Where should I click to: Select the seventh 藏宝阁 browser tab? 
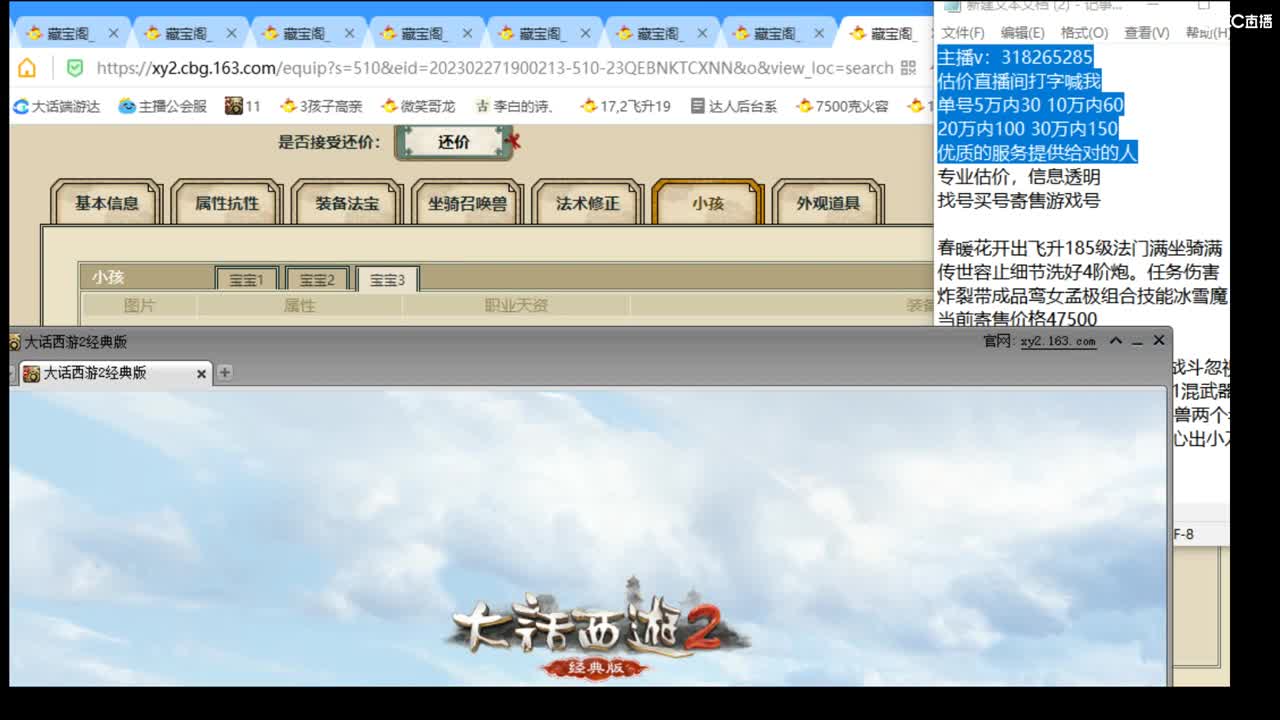[x=778, y=33]
